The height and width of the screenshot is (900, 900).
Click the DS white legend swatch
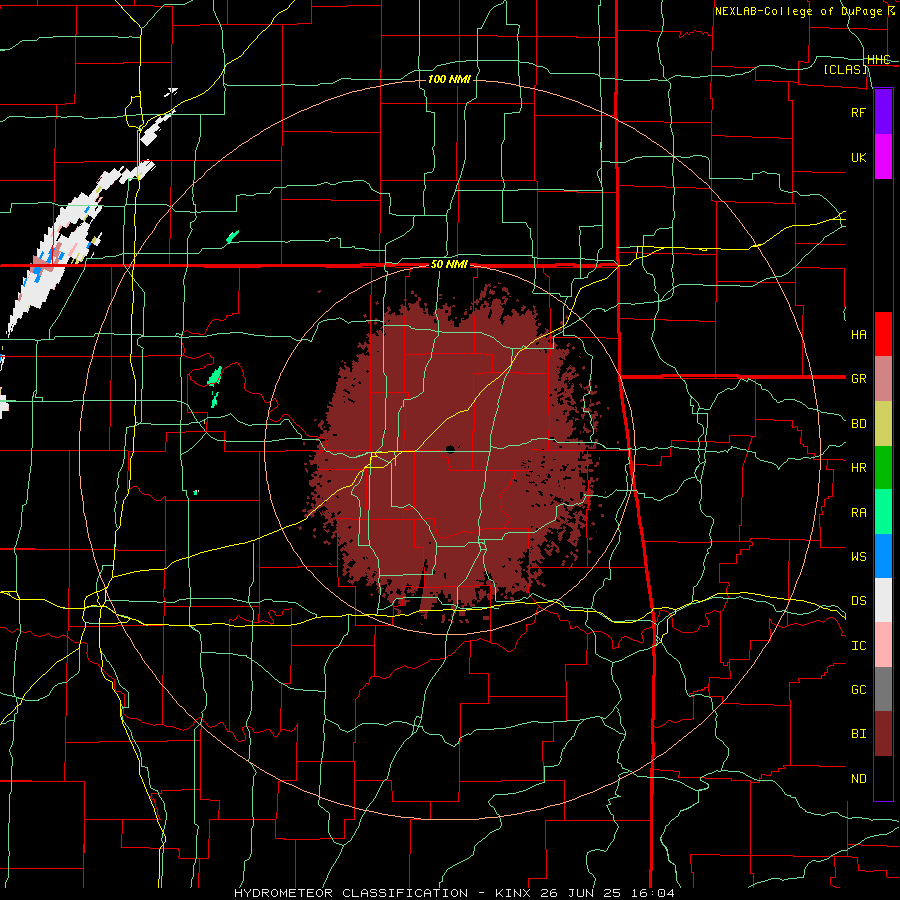pyautogui.click(x=883, y=600)
